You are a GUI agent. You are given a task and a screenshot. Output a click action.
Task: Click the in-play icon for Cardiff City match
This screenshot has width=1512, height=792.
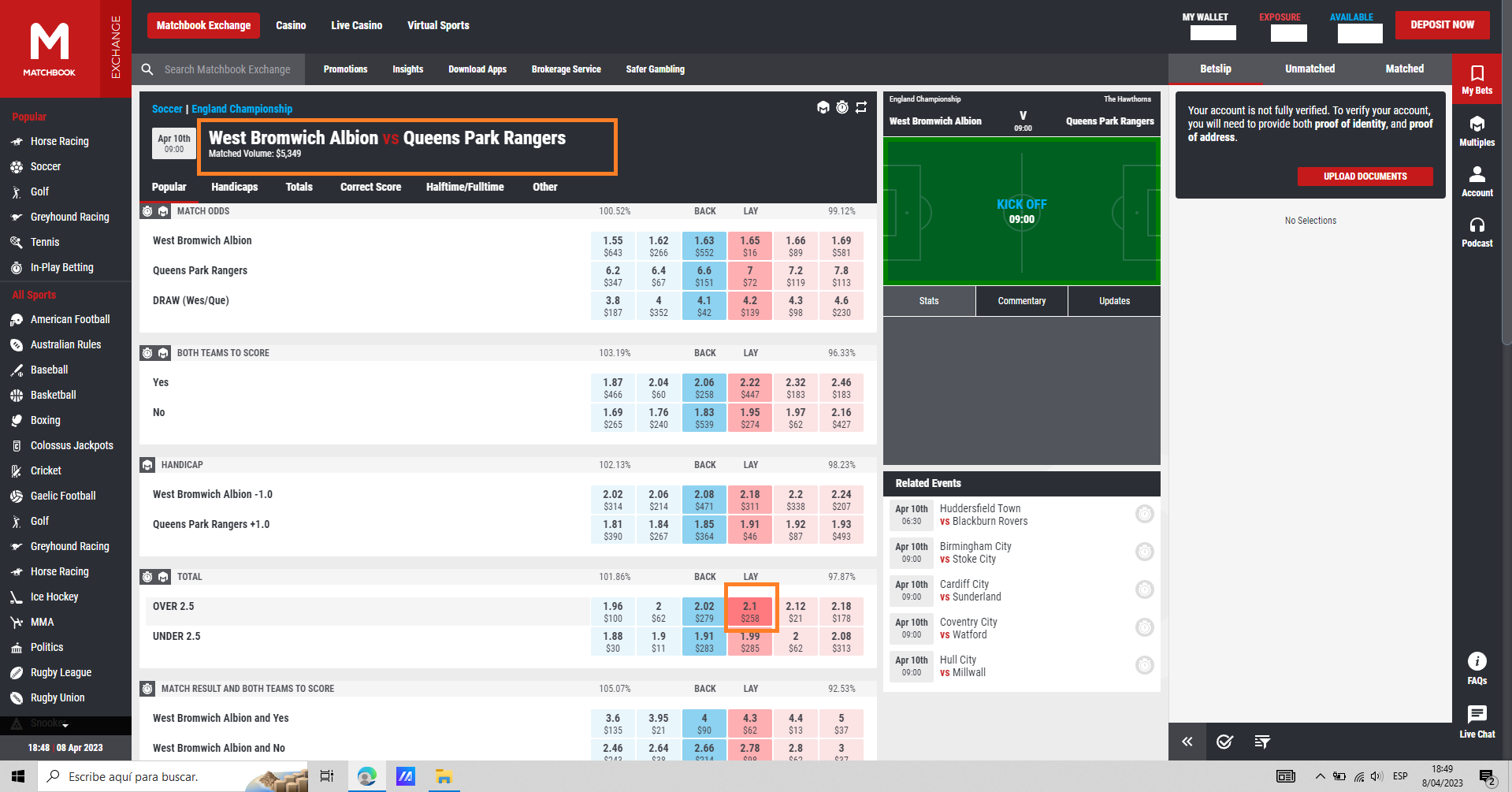1145,590
